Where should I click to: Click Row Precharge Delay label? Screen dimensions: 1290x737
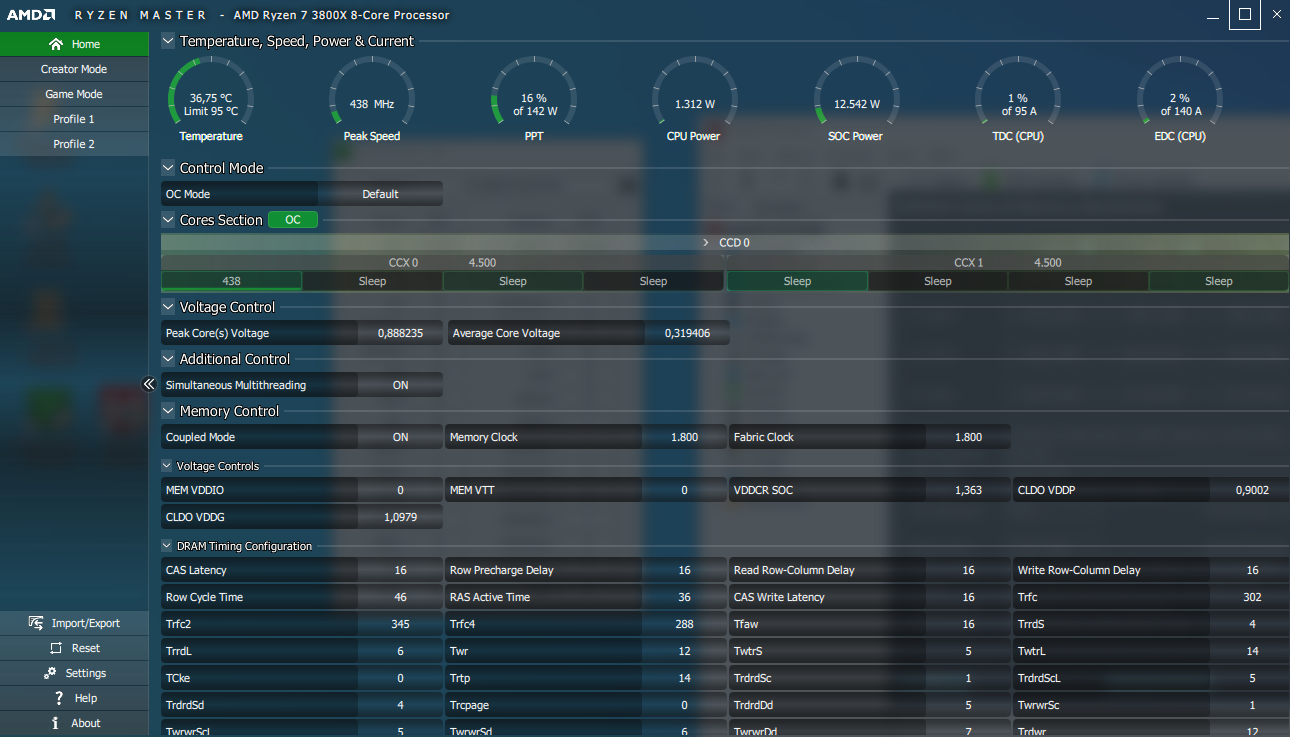pos(501,570)
